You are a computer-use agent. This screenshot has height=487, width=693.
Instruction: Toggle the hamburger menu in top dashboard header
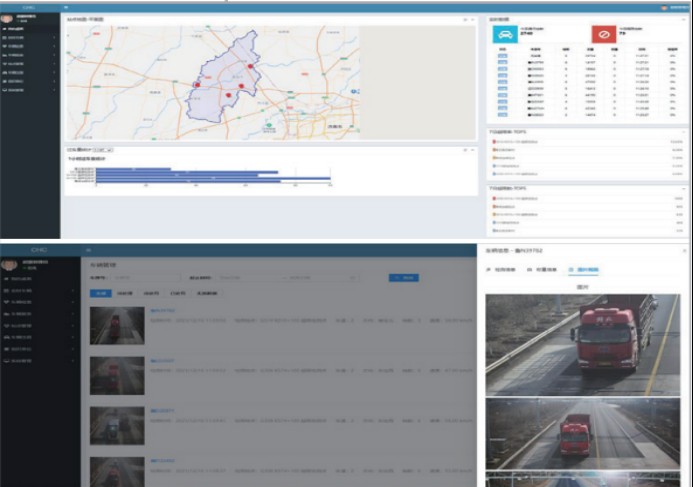(67, 9)
